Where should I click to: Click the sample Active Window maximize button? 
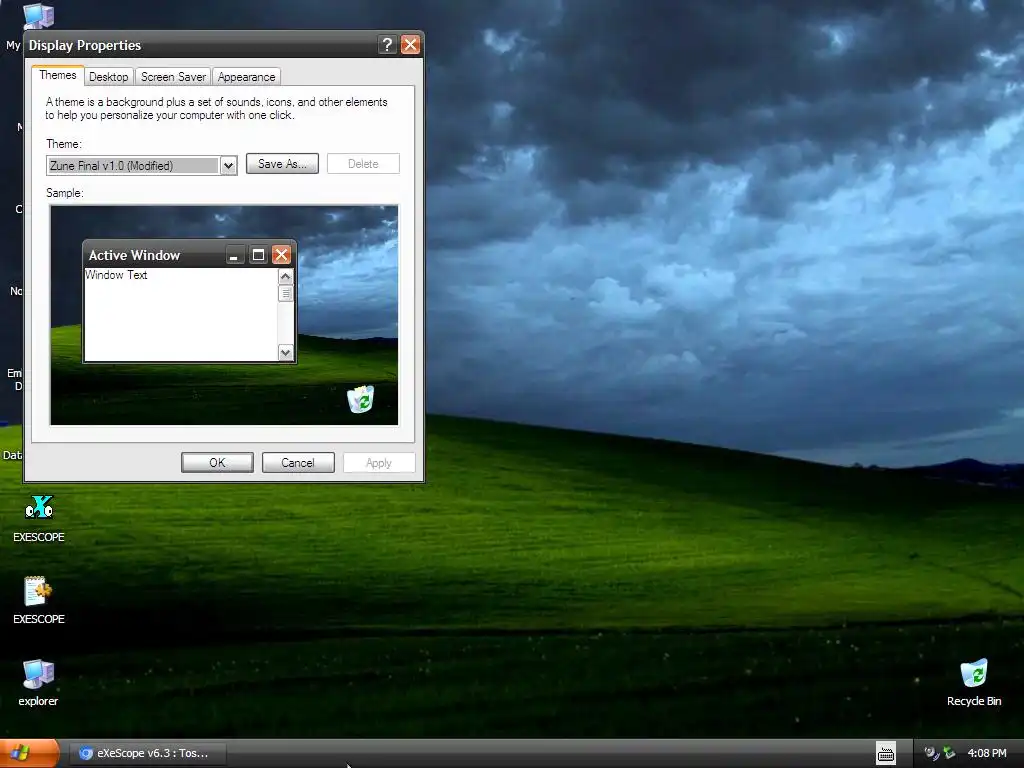[258, 255]
